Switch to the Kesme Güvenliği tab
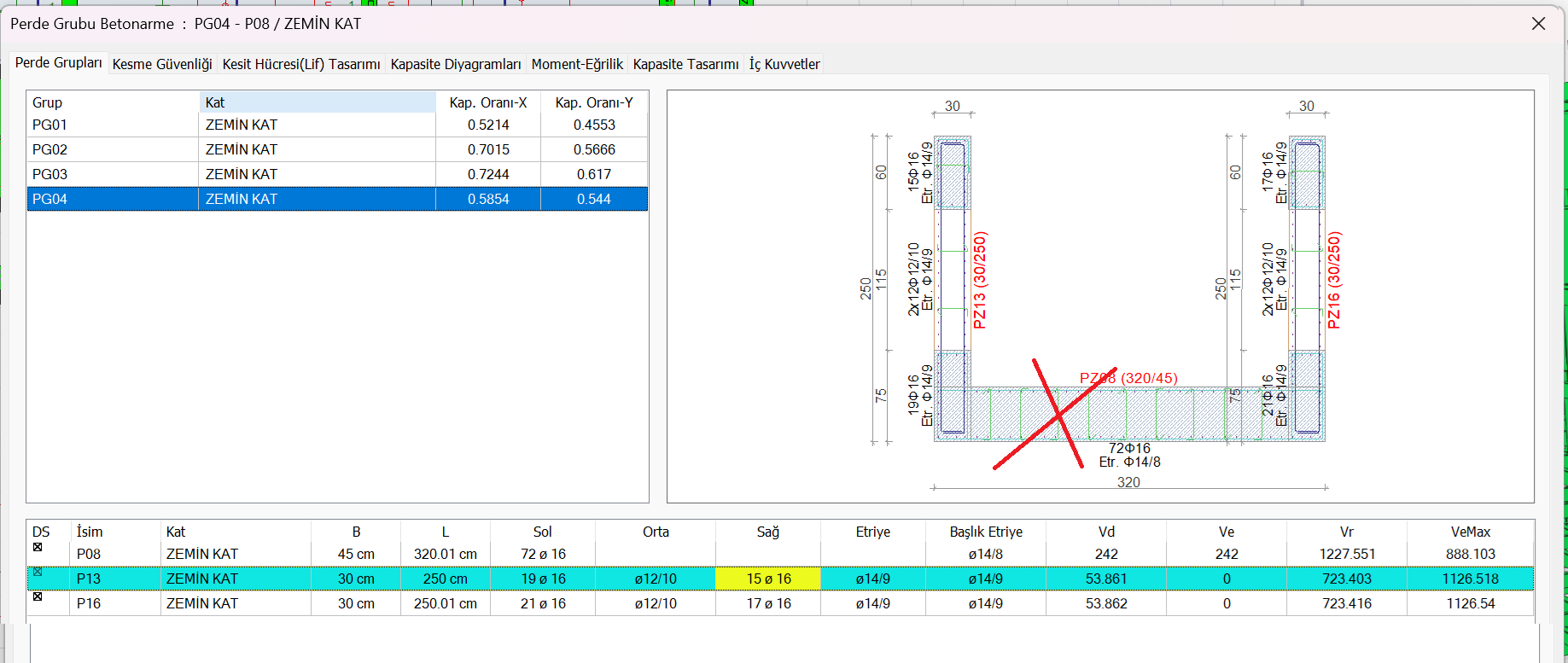Image resolution: width=1568 pixels, height=663 pixels. click(x=162, y=64)
